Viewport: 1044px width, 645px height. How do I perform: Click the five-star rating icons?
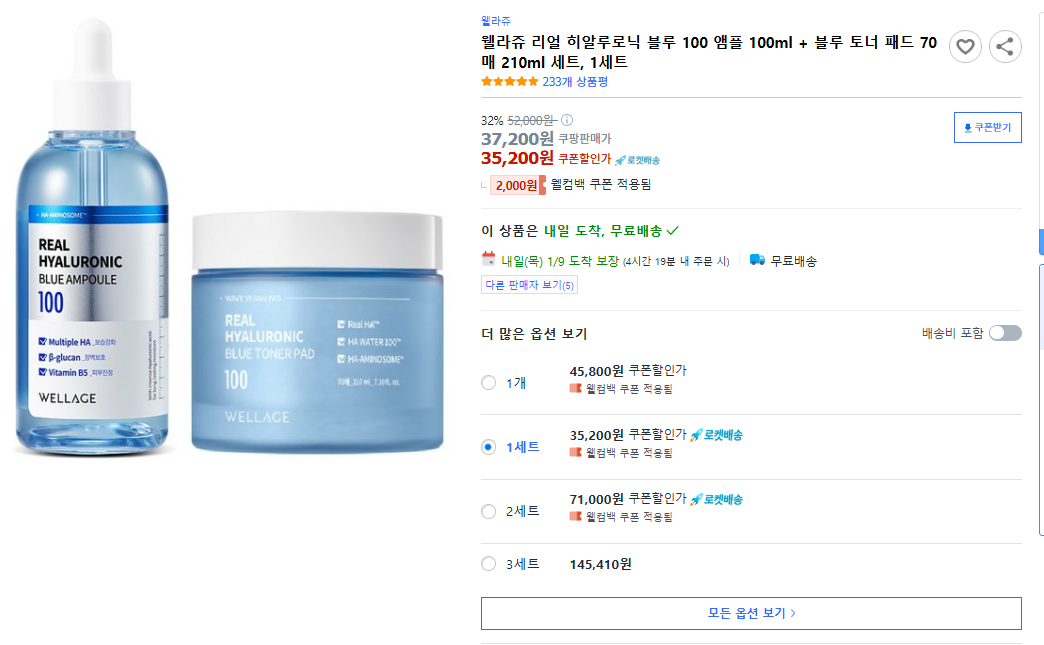(509, 82)
